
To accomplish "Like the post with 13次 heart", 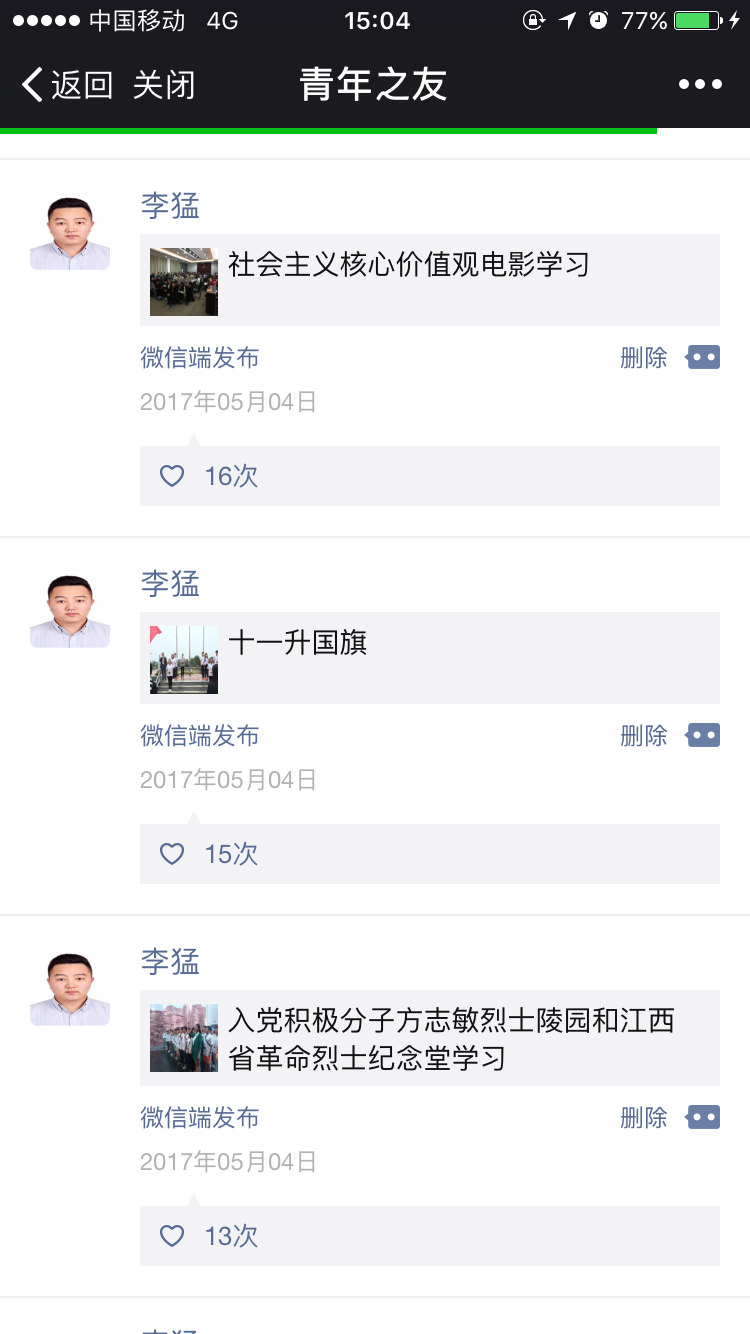I will (173, 1236).
